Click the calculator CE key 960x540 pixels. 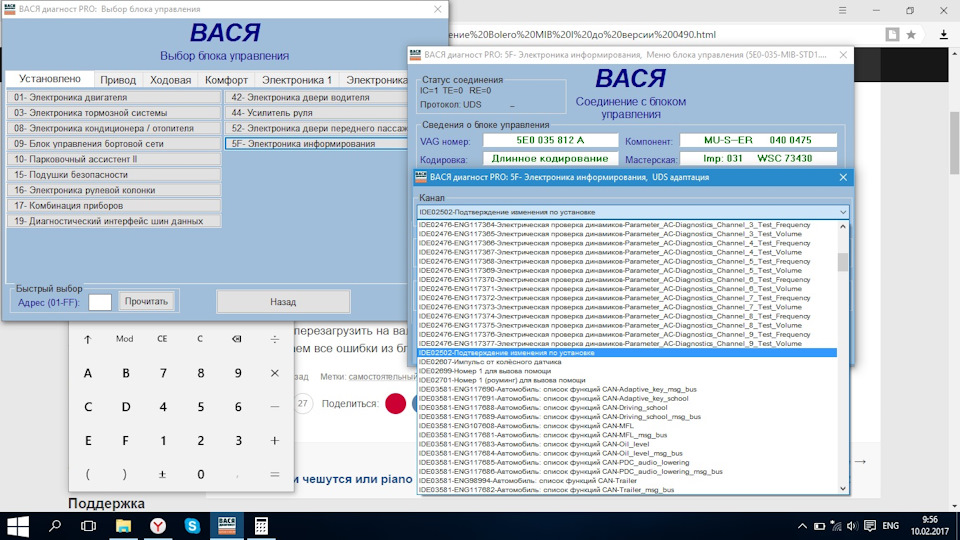[162, 339]
